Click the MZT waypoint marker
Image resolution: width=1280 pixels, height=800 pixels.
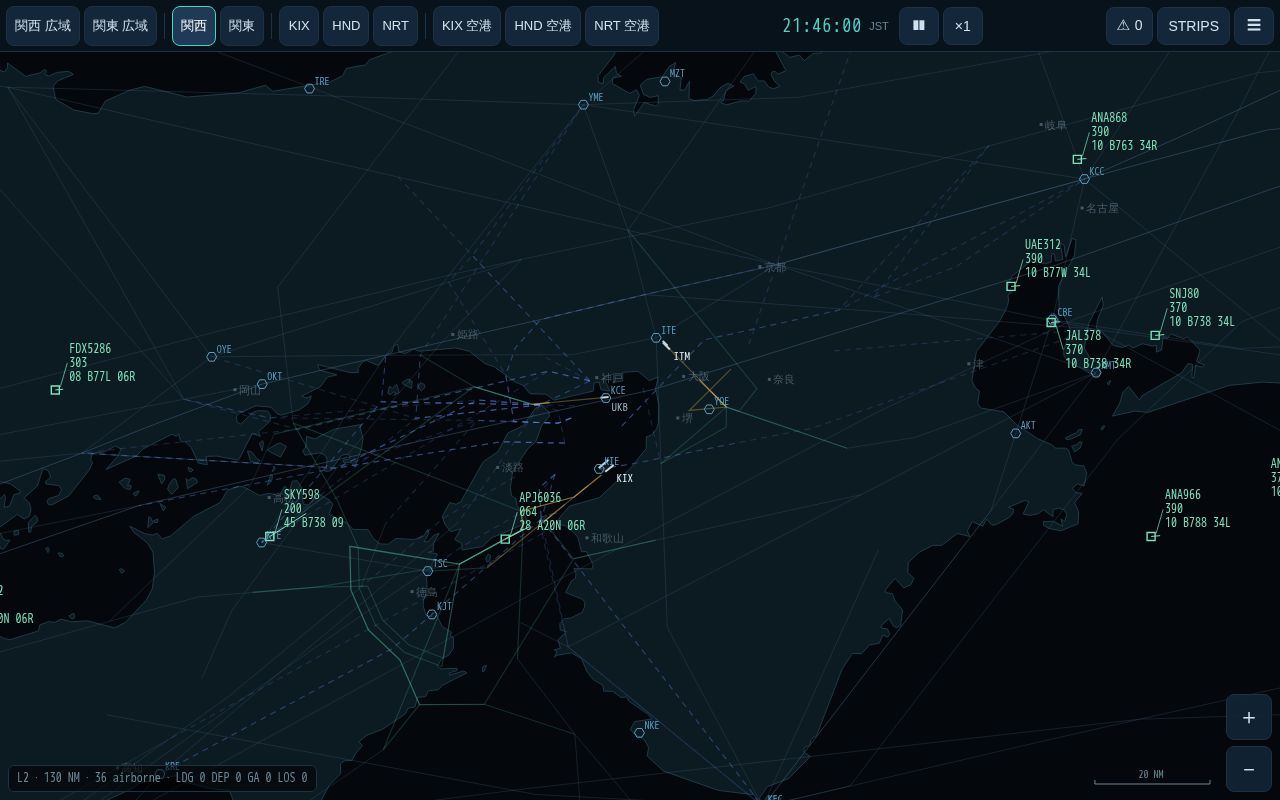pyautogui.click(x=665, y=81)
